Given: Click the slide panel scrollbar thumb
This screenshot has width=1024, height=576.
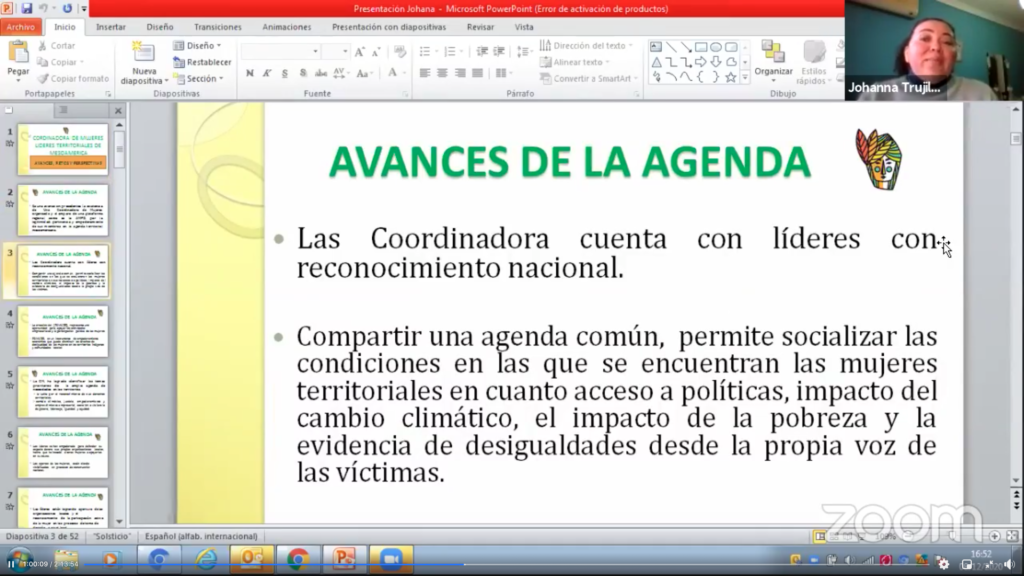Looking at the screenshot, I should (119, 149).
